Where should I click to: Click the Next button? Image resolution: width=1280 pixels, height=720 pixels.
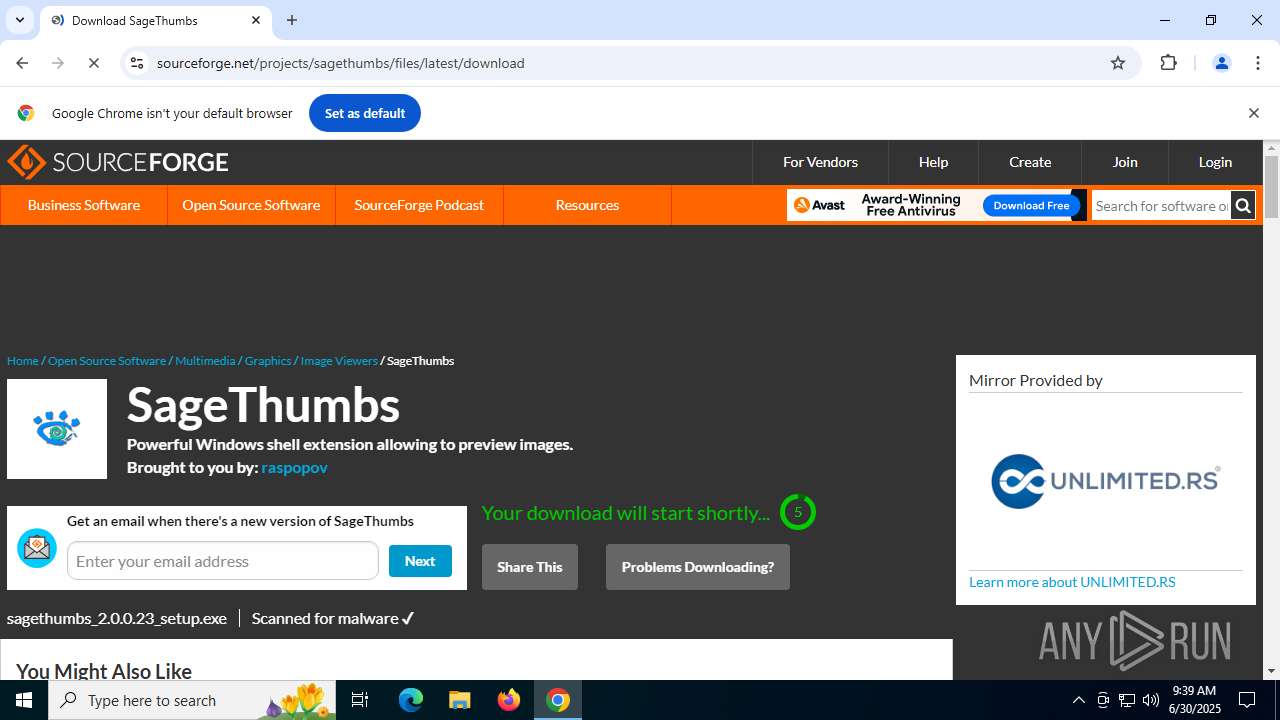(x=420, y=561)
